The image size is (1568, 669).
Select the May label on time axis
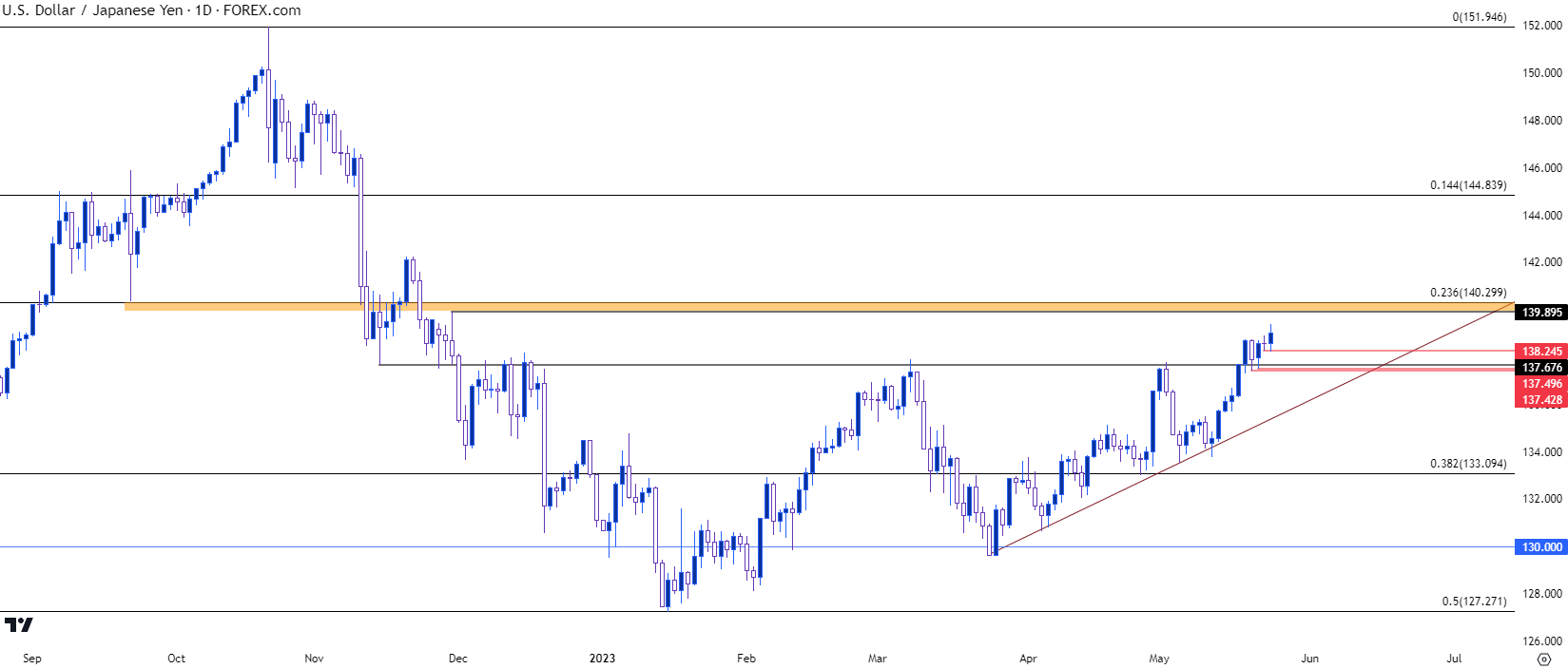(1158, 659)
